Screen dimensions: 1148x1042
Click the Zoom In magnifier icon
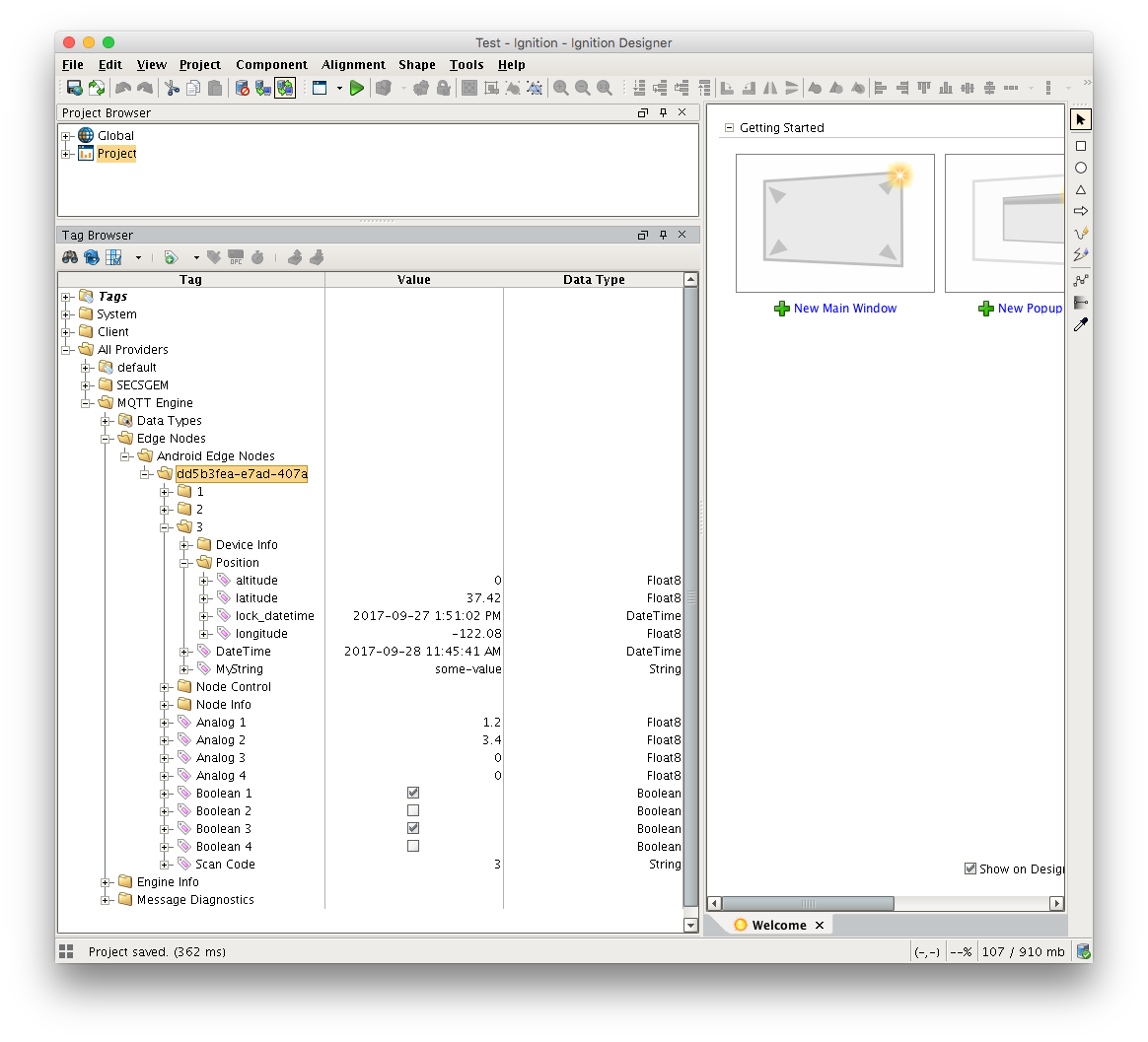pyautogui.click(x=561, y=88)
